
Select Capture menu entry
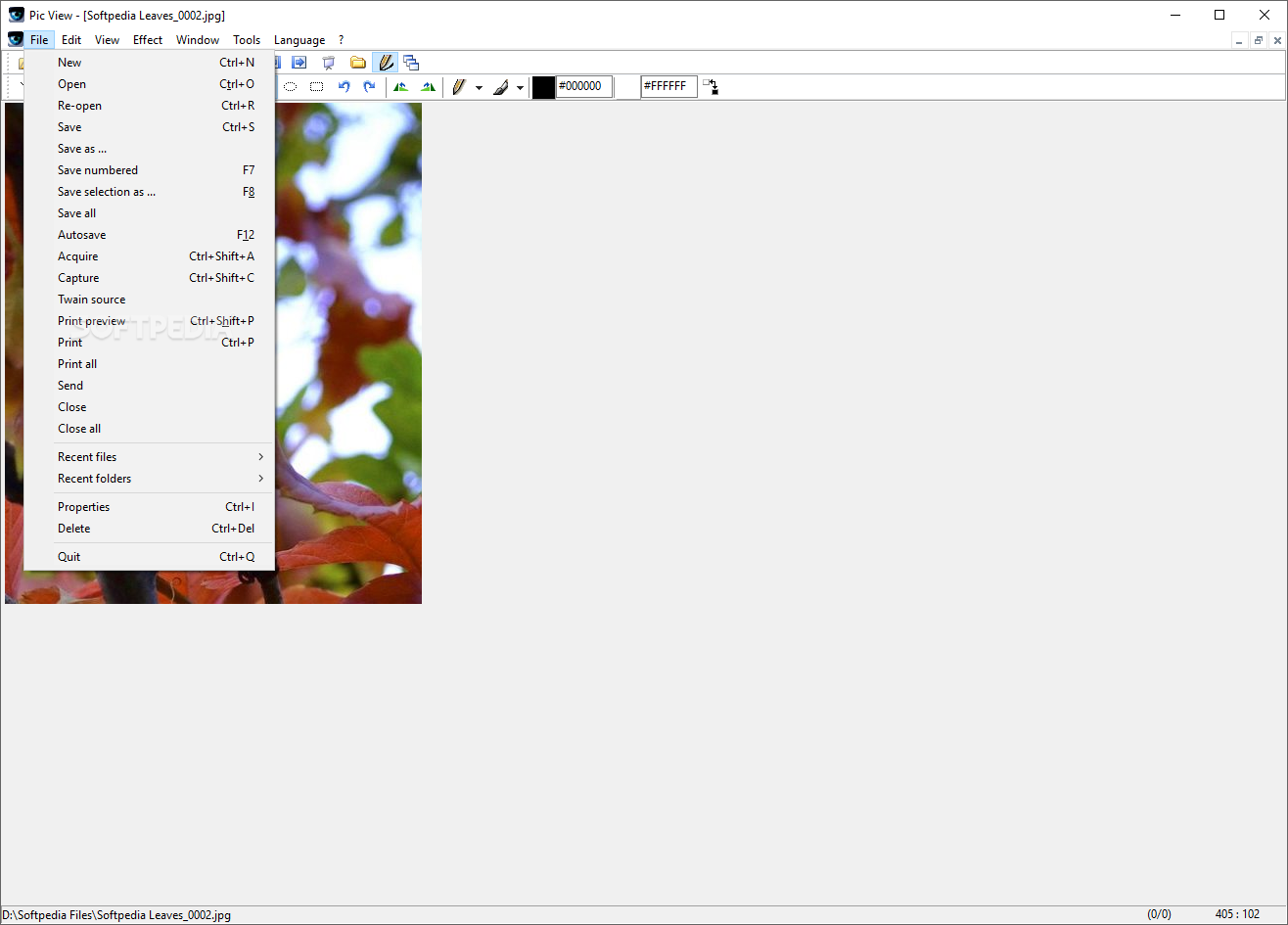[149, 278]
